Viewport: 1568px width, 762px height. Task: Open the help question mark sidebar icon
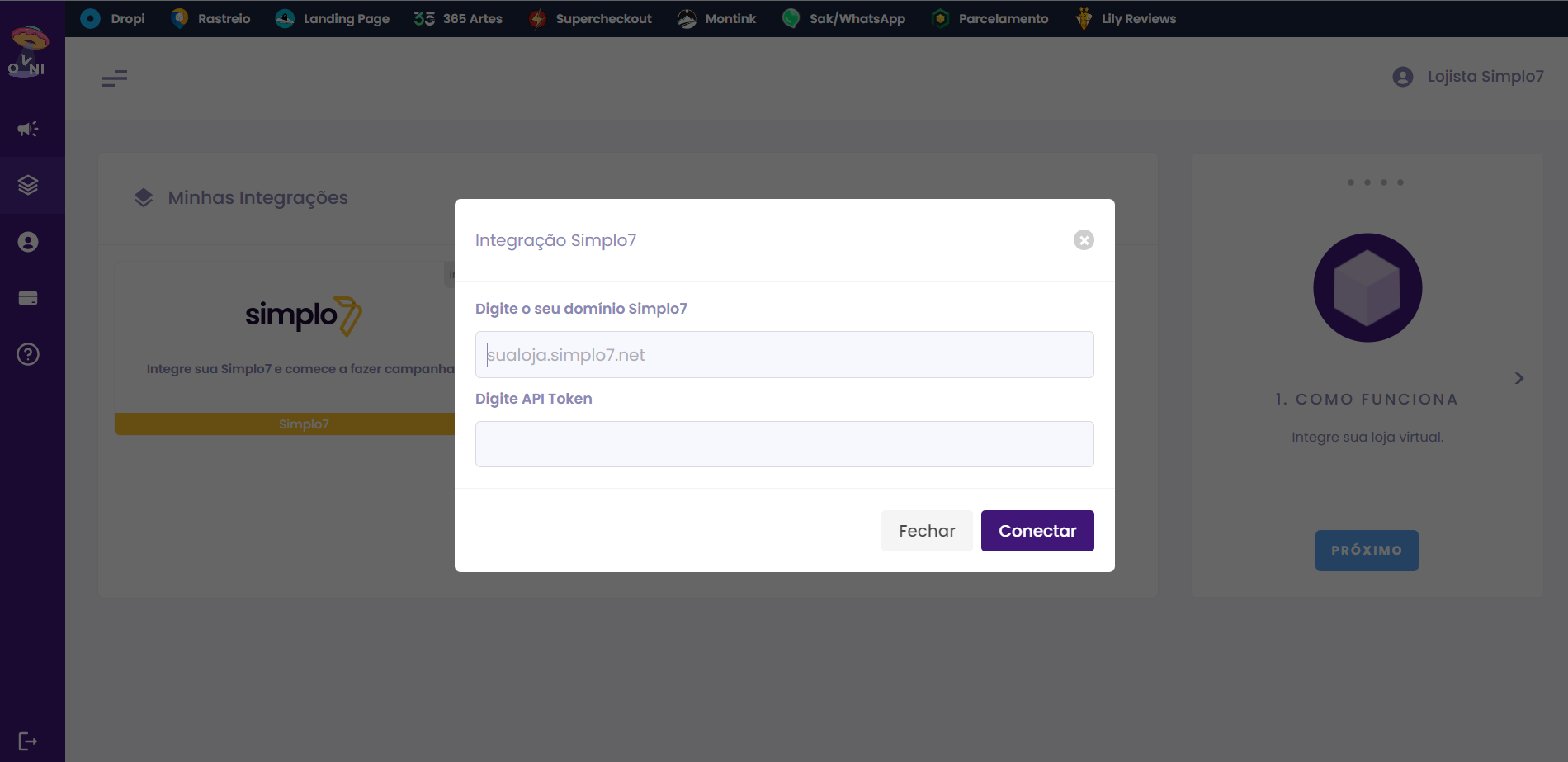pyautogui.click(x=28, y=354)
